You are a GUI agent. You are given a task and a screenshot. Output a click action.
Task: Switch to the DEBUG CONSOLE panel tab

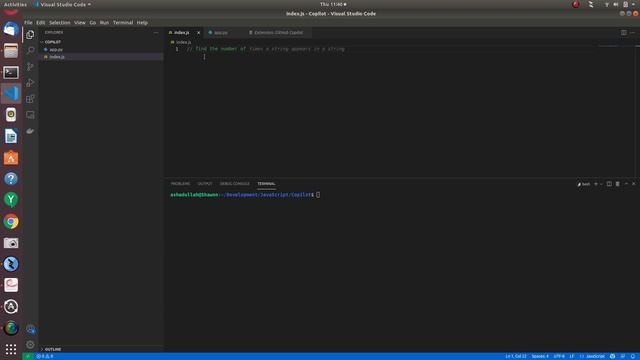coord(235,184)
